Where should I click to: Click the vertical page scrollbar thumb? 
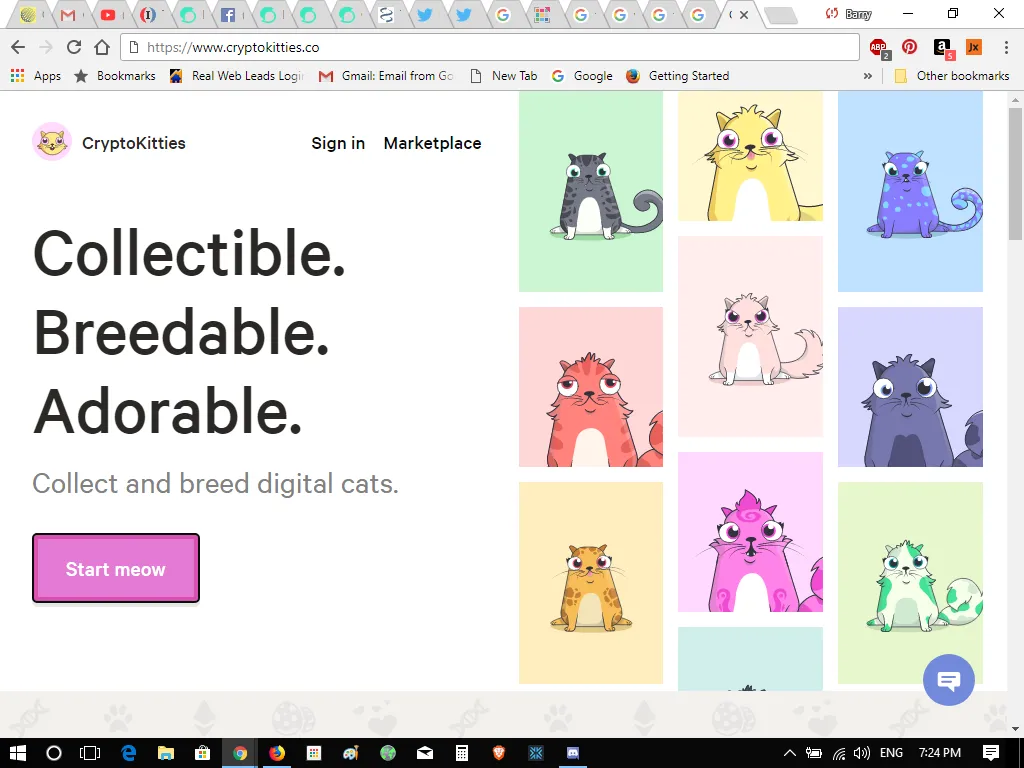point(1015,174)
